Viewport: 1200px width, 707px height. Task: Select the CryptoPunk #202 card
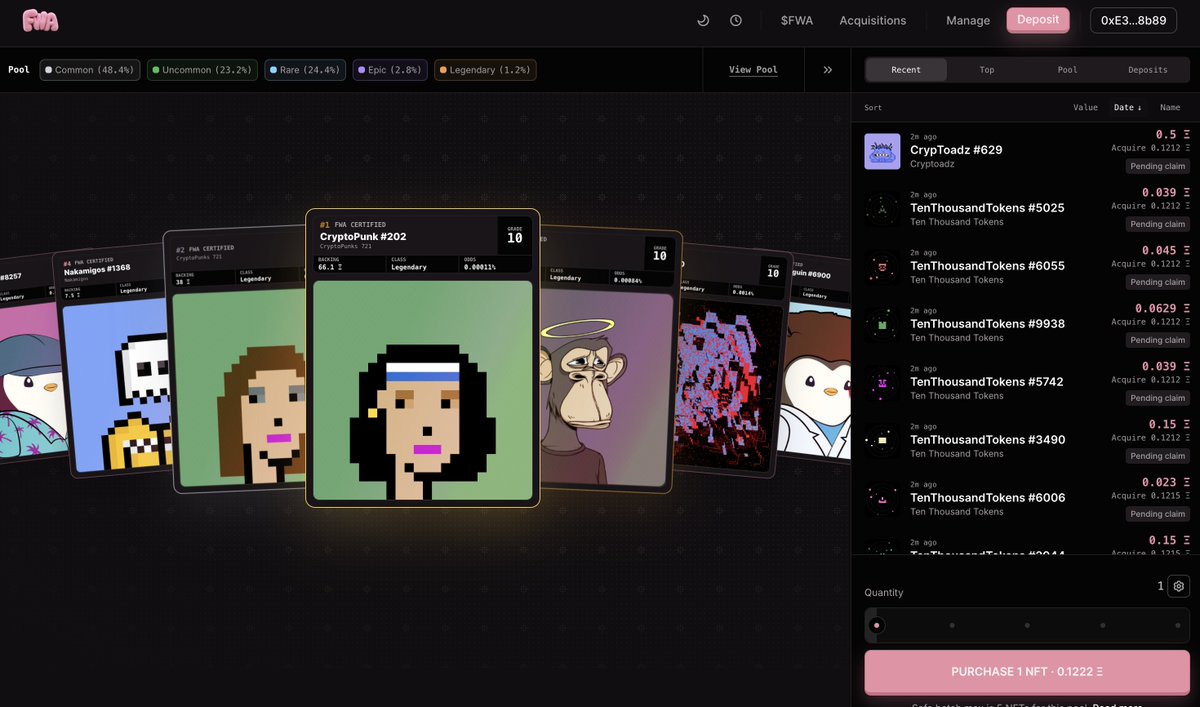422,358
